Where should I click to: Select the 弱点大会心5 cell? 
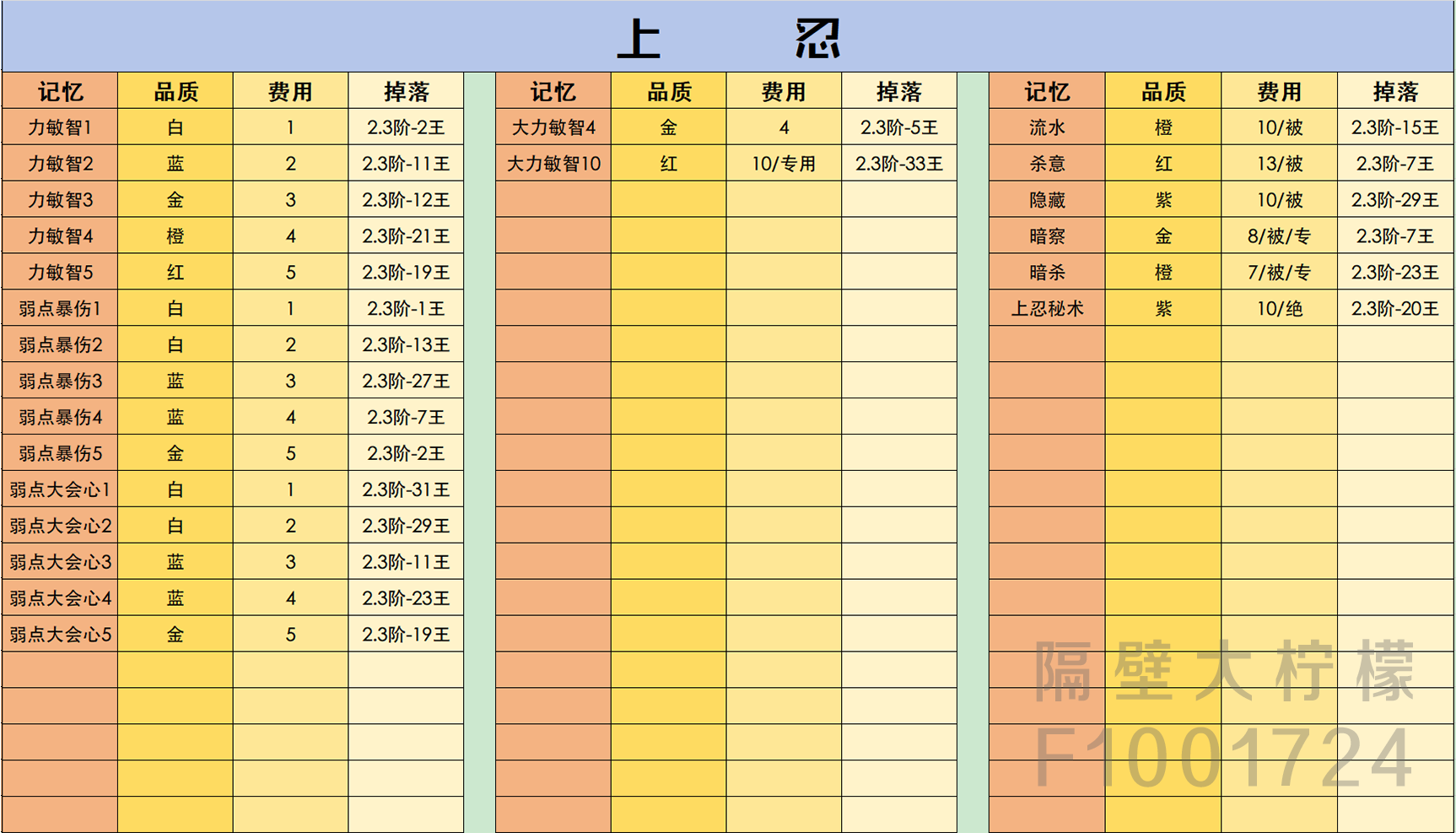coord(60,635)
